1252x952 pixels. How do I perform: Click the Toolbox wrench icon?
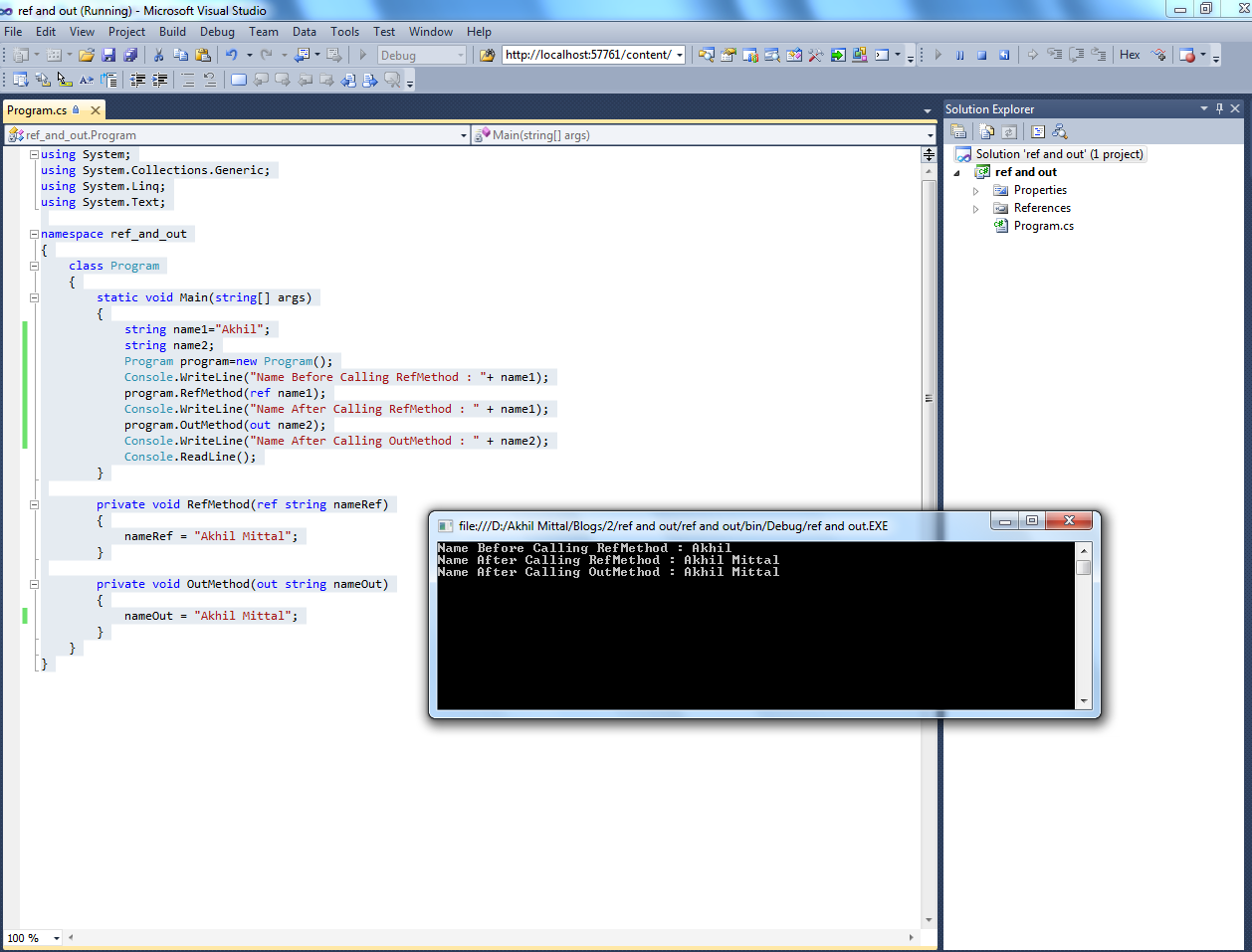point(815,56)
